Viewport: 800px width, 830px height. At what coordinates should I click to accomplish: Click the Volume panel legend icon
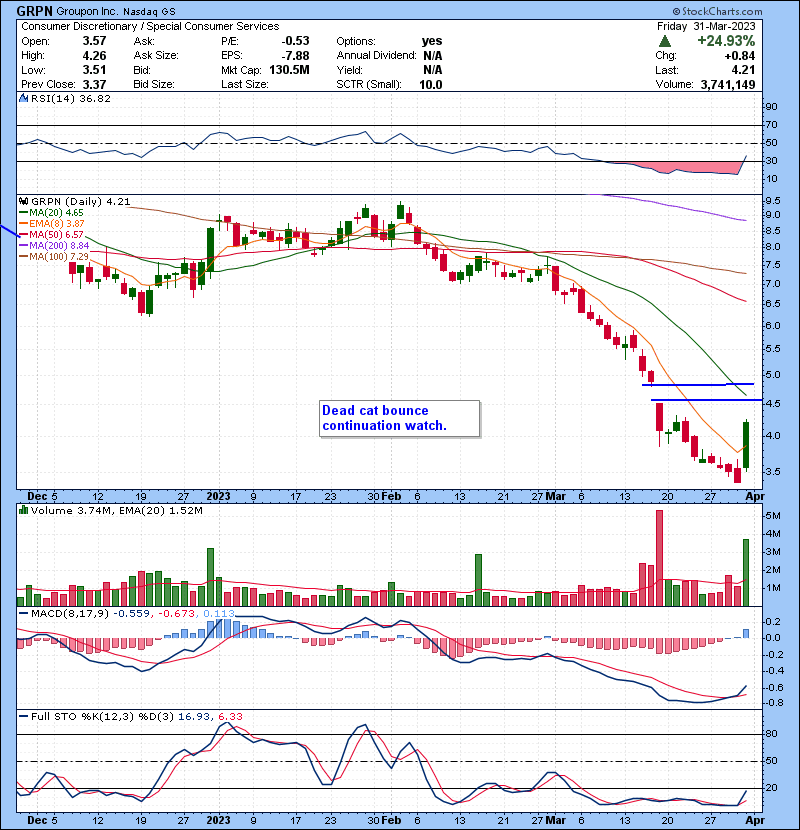(24, 511)
